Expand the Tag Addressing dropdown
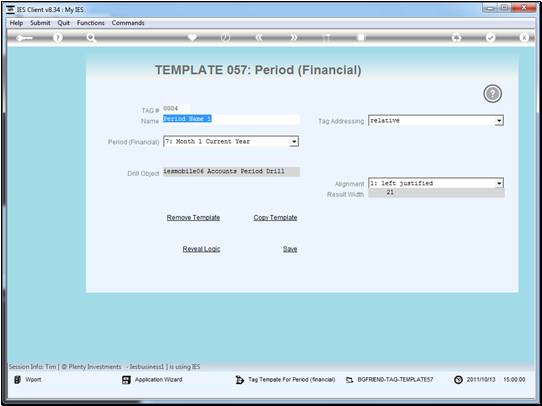Viewport: 542px width, 406px height. click(498, 121)
